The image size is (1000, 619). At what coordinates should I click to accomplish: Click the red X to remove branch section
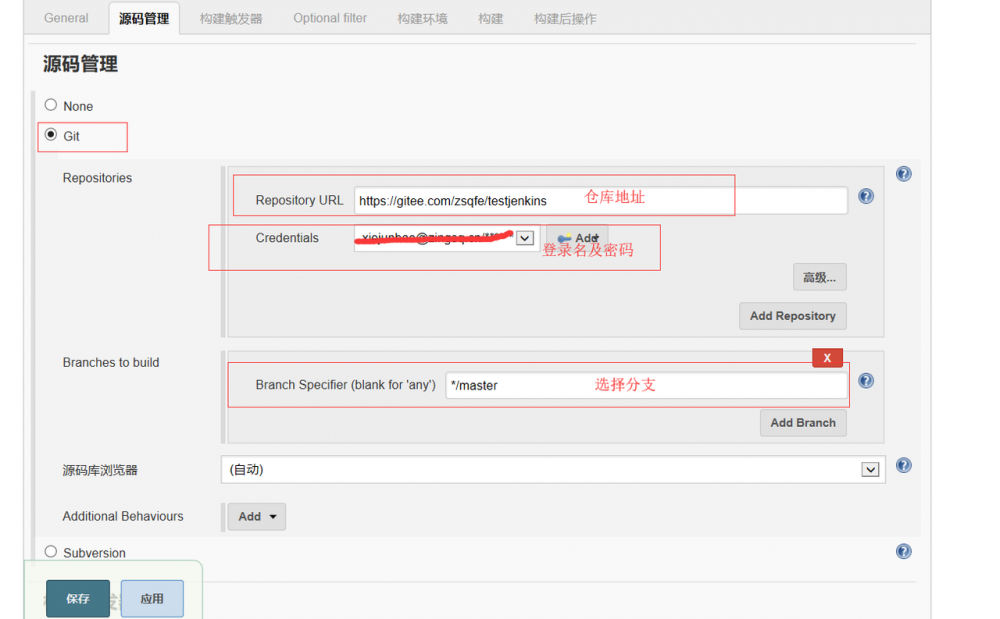pos(827,357)
